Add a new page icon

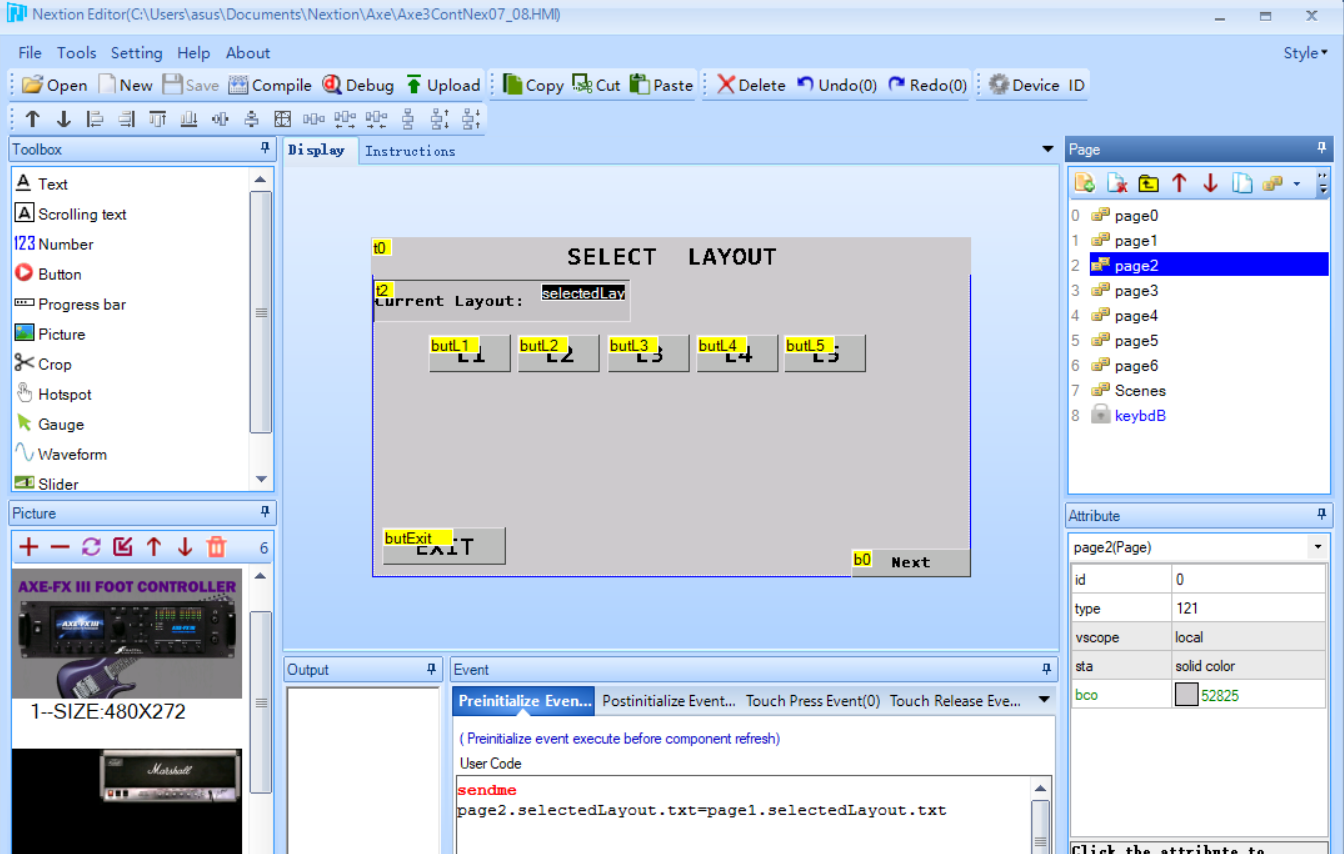point(1085,183)
